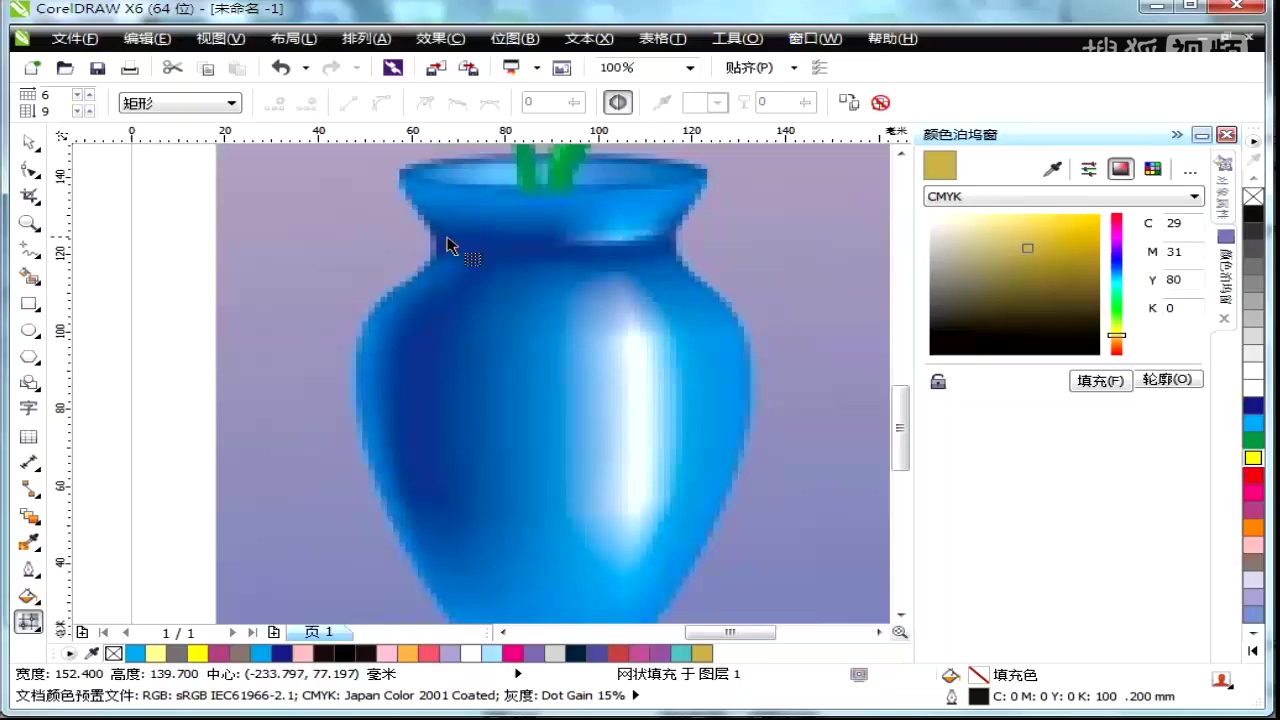Select the Pick tool
This screenshot has height=720, width=1280.
(29, 143)
